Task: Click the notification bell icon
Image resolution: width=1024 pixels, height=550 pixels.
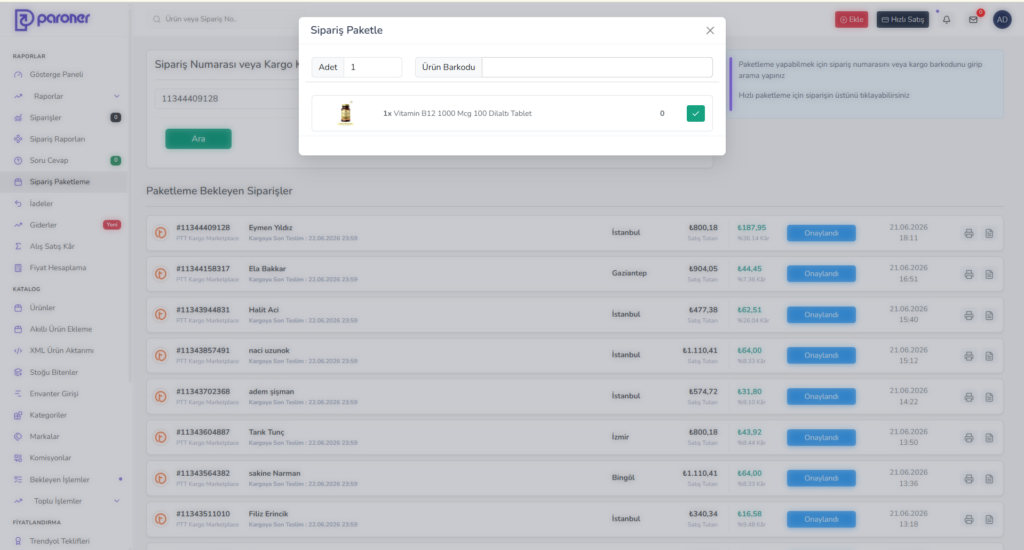Action: tap(946, 20)
